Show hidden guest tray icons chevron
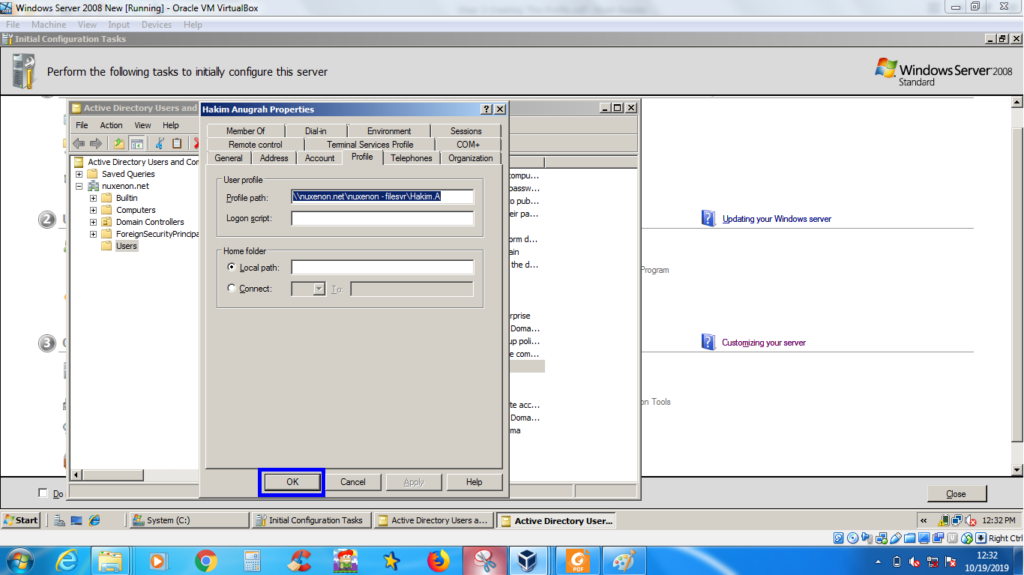Viewport: 1024px width, 575px height. point(923,520)
